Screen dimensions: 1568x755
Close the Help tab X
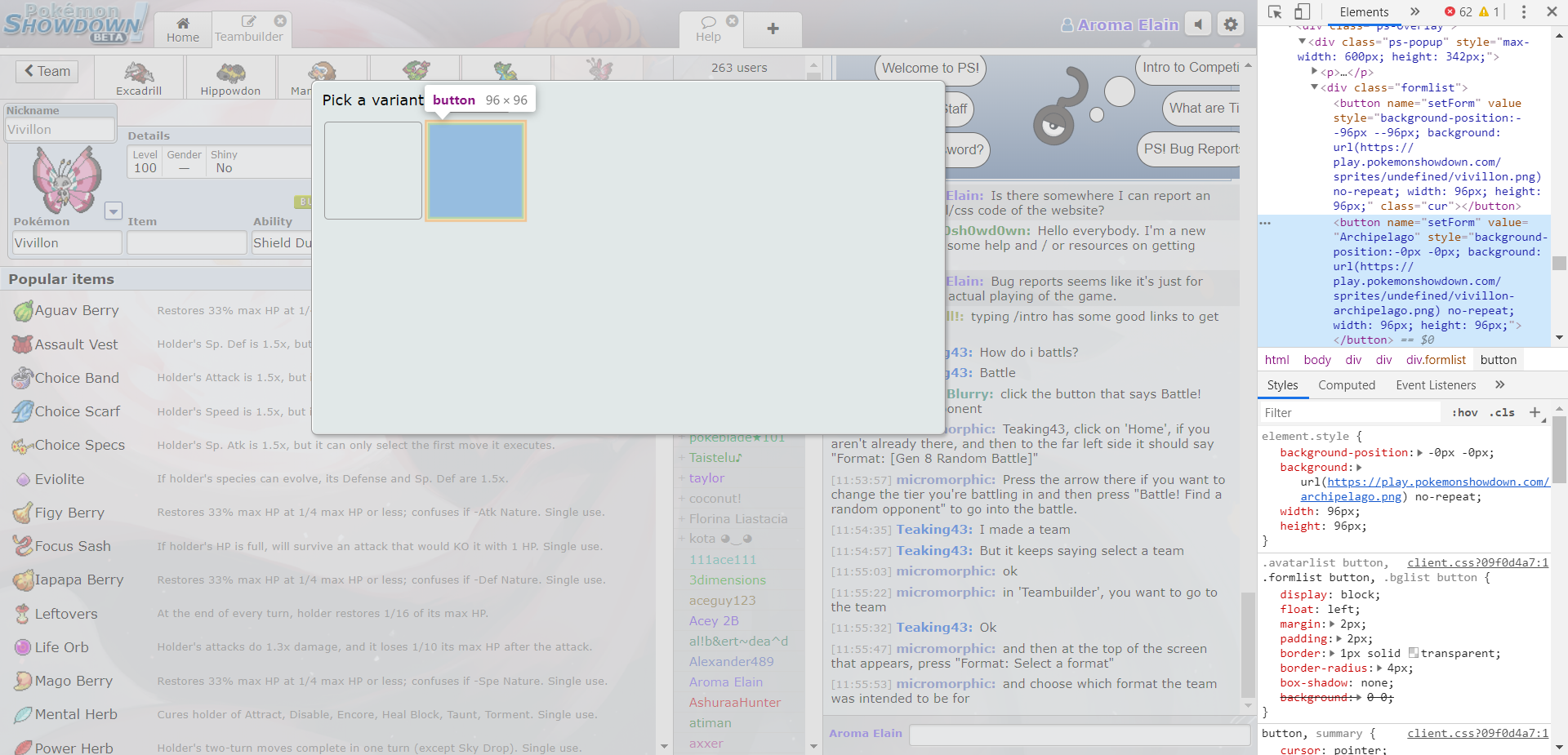pyautogui.click(x=733, y=20)
